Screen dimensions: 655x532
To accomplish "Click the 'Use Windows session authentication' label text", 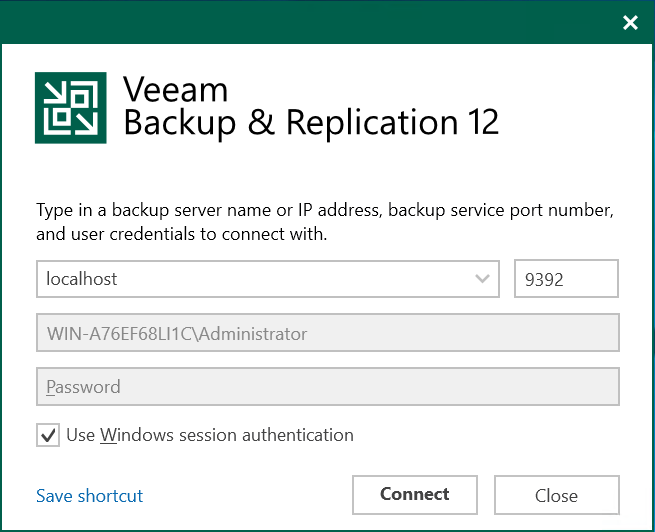I will (210, 435).
